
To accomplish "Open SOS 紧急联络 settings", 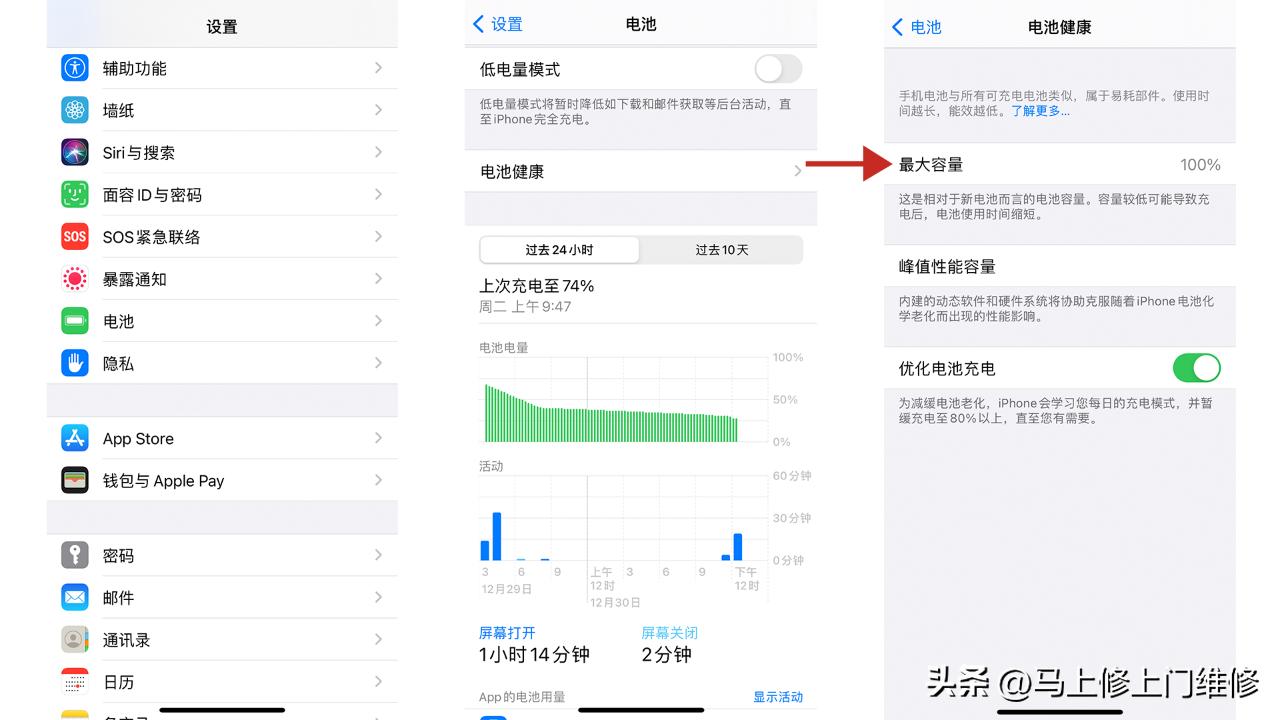I will (x=74, y=236).
